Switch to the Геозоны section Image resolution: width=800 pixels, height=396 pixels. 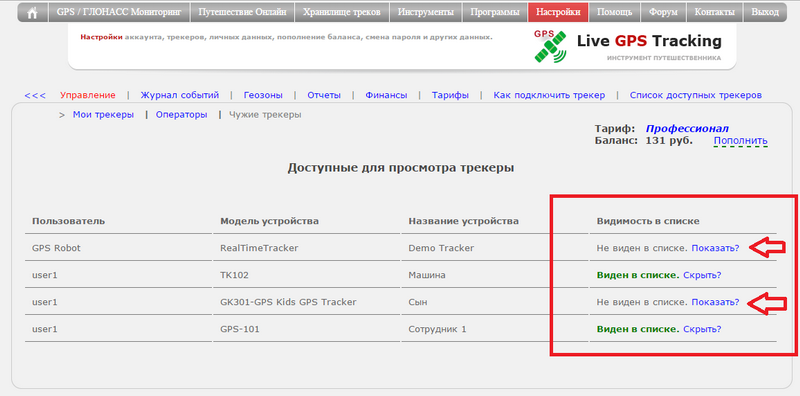(x=263, y=95)
